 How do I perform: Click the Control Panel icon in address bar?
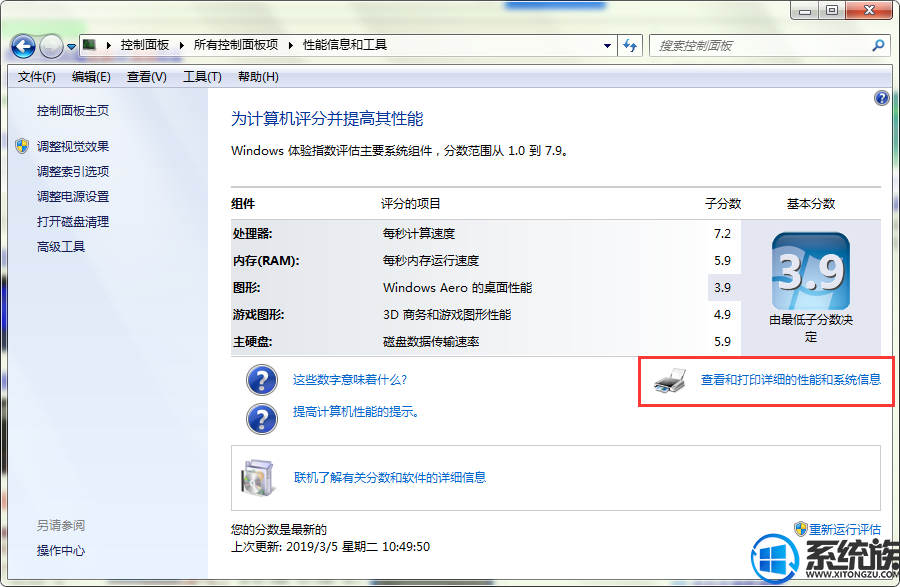click(89, 45)
